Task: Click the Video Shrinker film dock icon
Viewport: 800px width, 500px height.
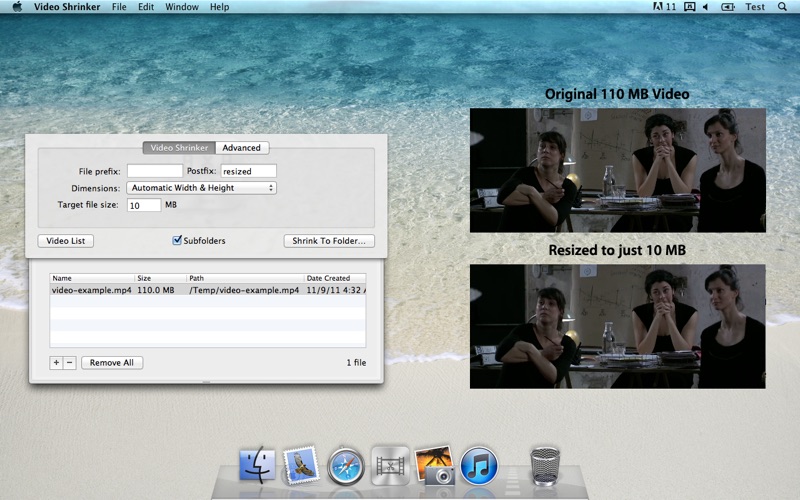Action: click(x=390, y=466)
